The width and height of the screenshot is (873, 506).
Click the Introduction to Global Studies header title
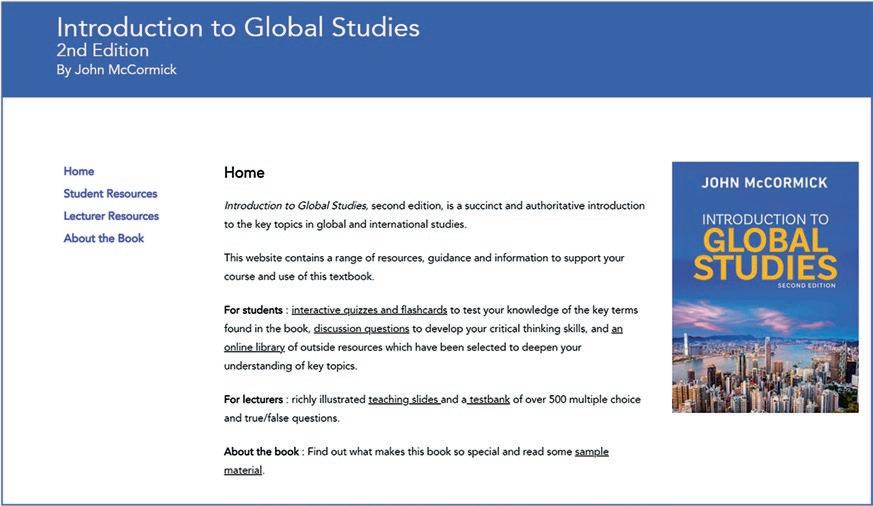[x=238, y=27]
